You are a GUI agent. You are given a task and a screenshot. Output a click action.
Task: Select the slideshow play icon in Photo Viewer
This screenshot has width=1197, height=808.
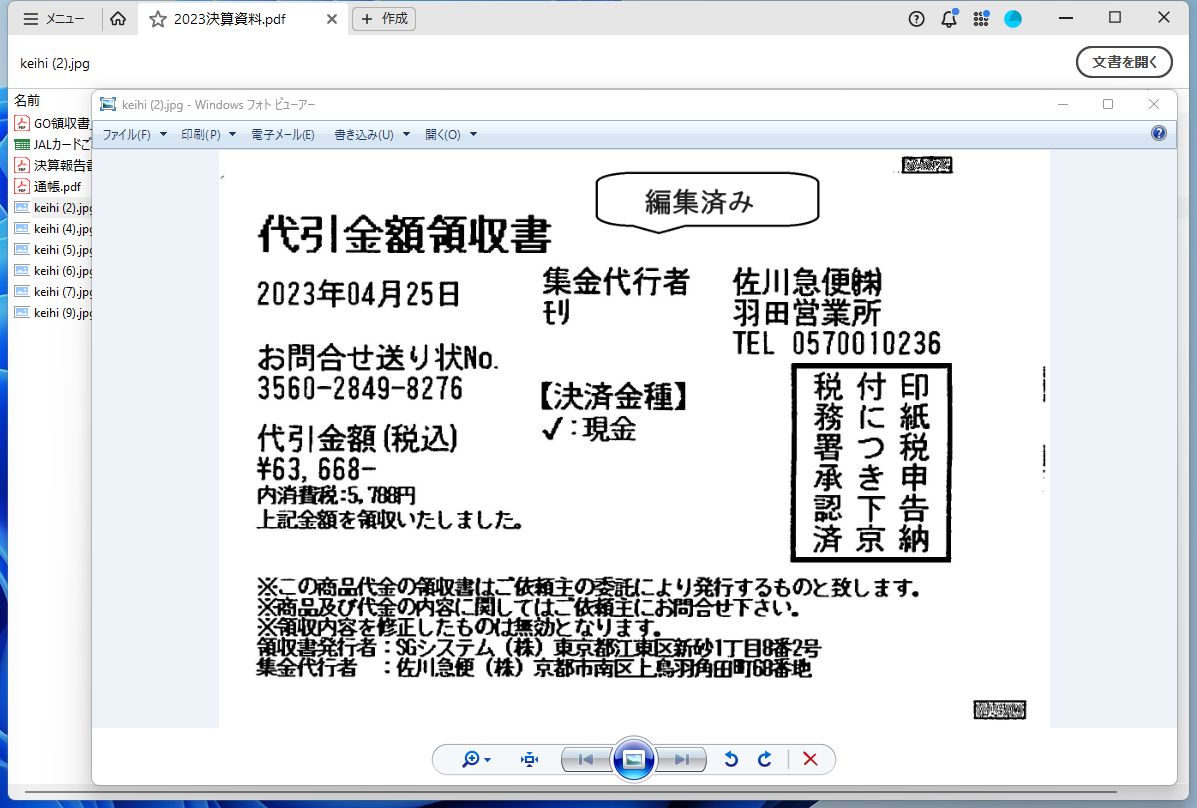[634, 759]
